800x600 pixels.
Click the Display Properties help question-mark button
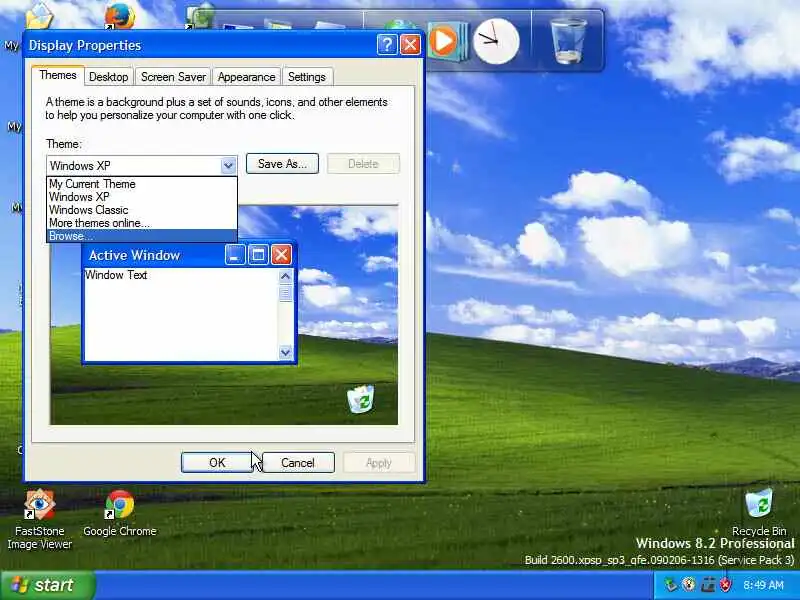pos(387,45)
